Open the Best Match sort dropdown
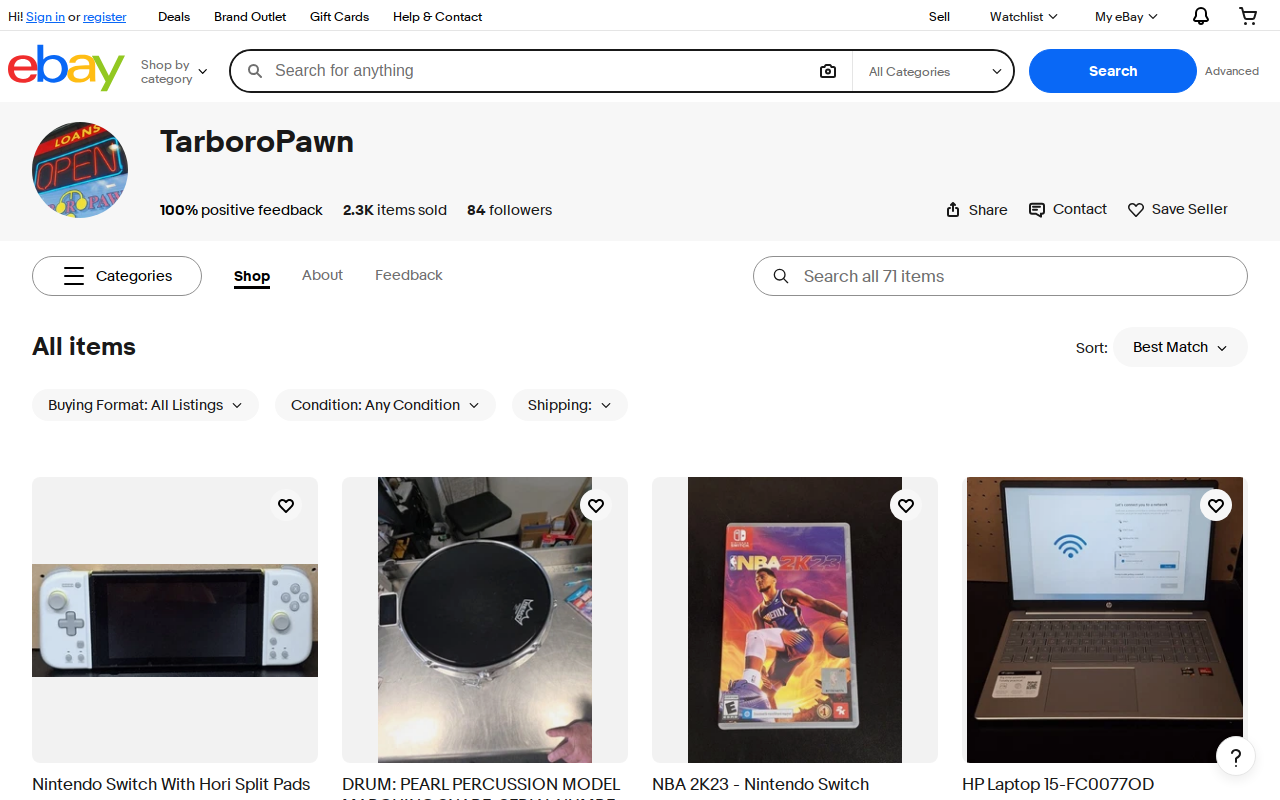Image resolution: width=1280 pixels, height=800 pixels. pos(1180,347)
